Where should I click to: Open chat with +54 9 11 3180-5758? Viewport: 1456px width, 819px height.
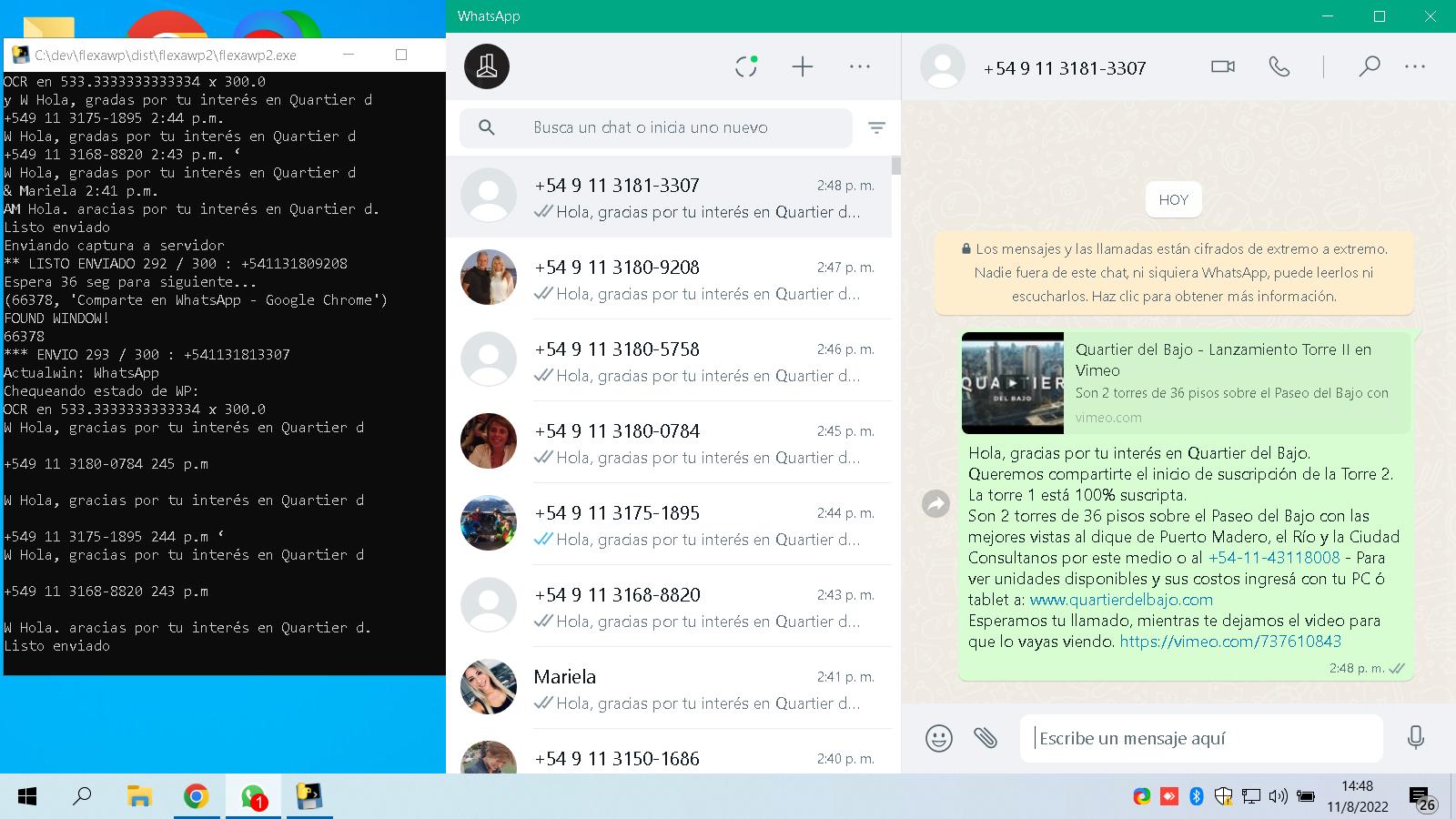(x=669, y=360)
